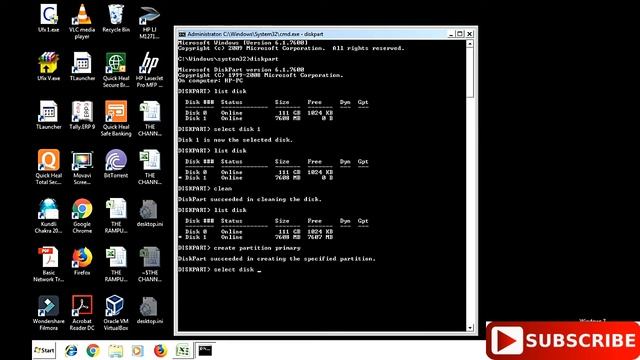640x360 pixels.
Task: Select the Google Chrome desktop shortcut
Action: 82,216
